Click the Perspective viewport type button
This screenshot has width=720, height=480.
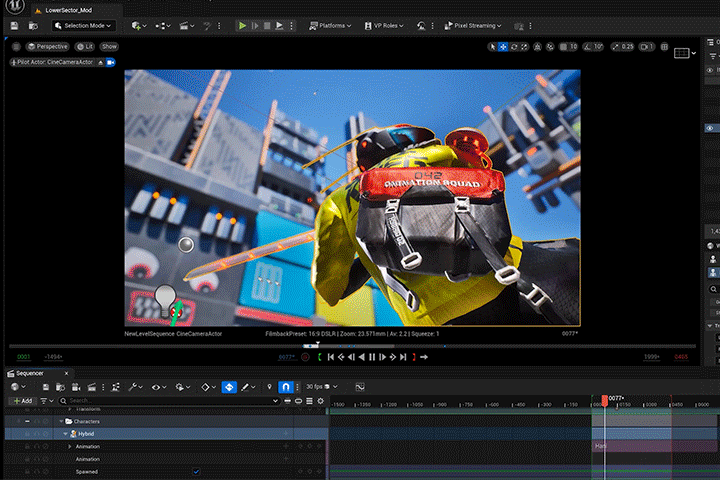pos(47,46)
